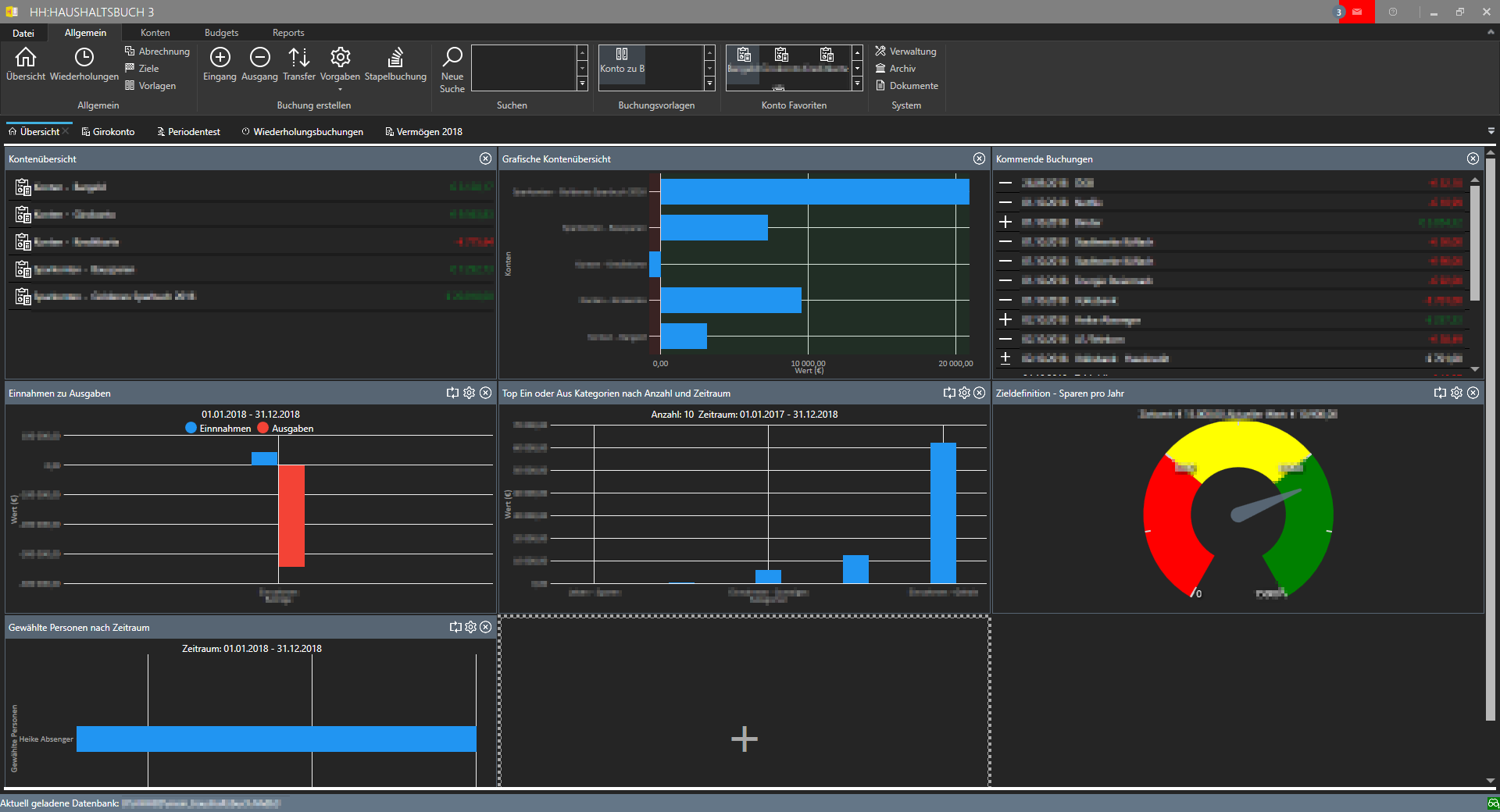This screenshot has width=1500, height=812.
Task: Click the first account icon in Kontenübersicht
Action: pos(23,187)
